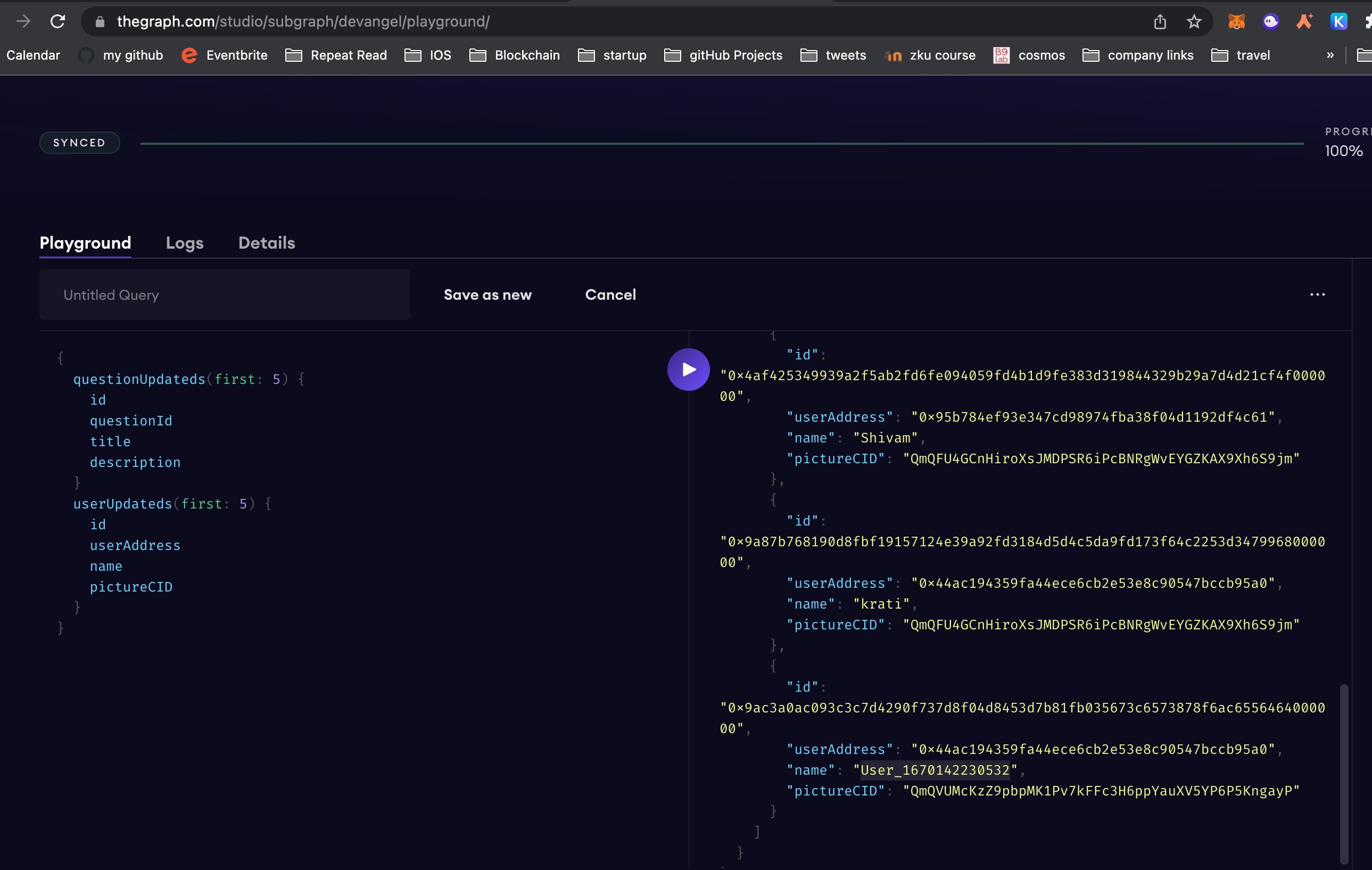Viewport: 1372px width, 870px height.
Task: Click the SYNCED status badge
Action: click(x=80, y=143)
